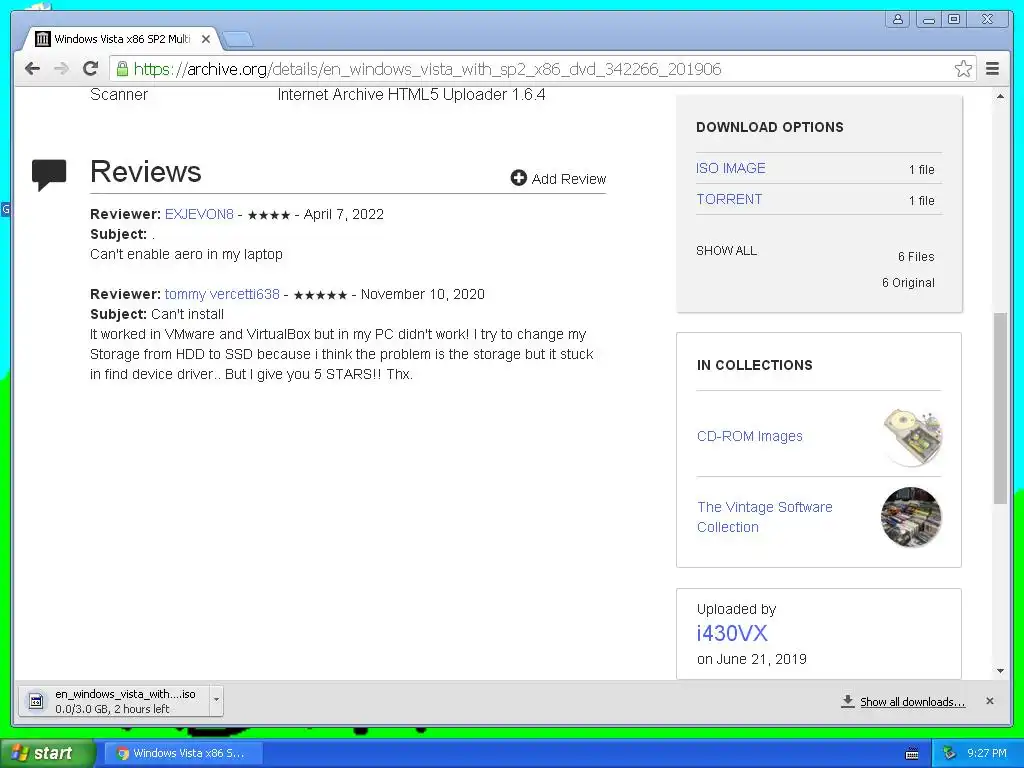The width and height of the screenshot is (1024, 768).
Task: Open the Chrome user profile button
Action: pyautogui.click(x=898, y=20)
